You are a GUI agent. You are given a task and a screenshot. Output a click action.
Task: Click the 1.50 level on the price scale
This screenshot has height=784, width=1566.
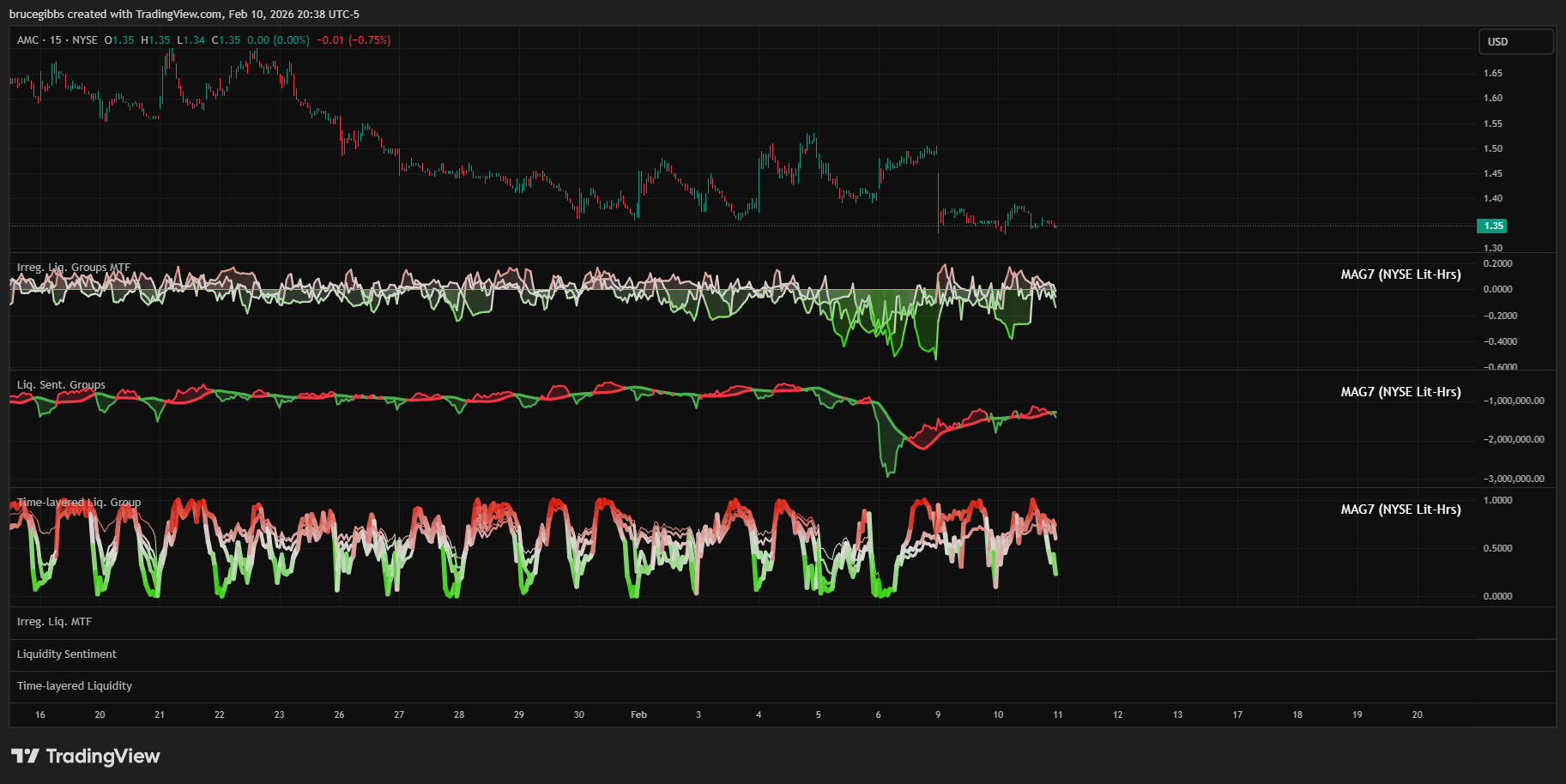tap(1493, 148)
